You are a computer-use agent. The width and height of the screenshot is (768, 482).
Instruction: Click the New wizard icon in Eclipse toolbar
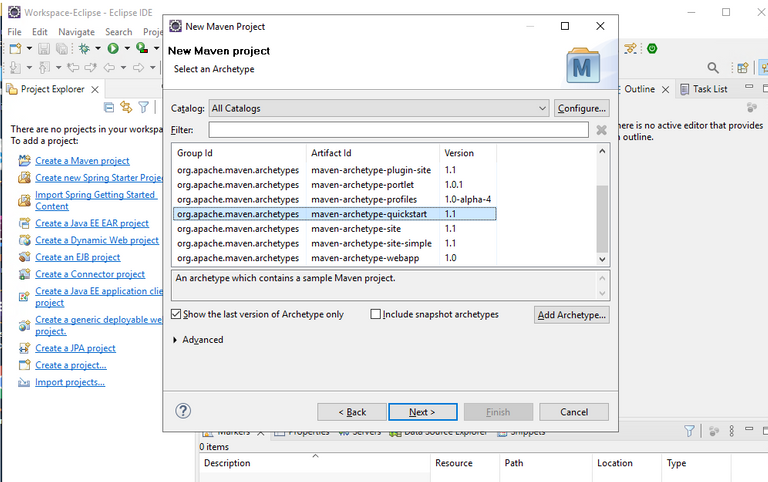pyautogui.click(x=15, y=48)
